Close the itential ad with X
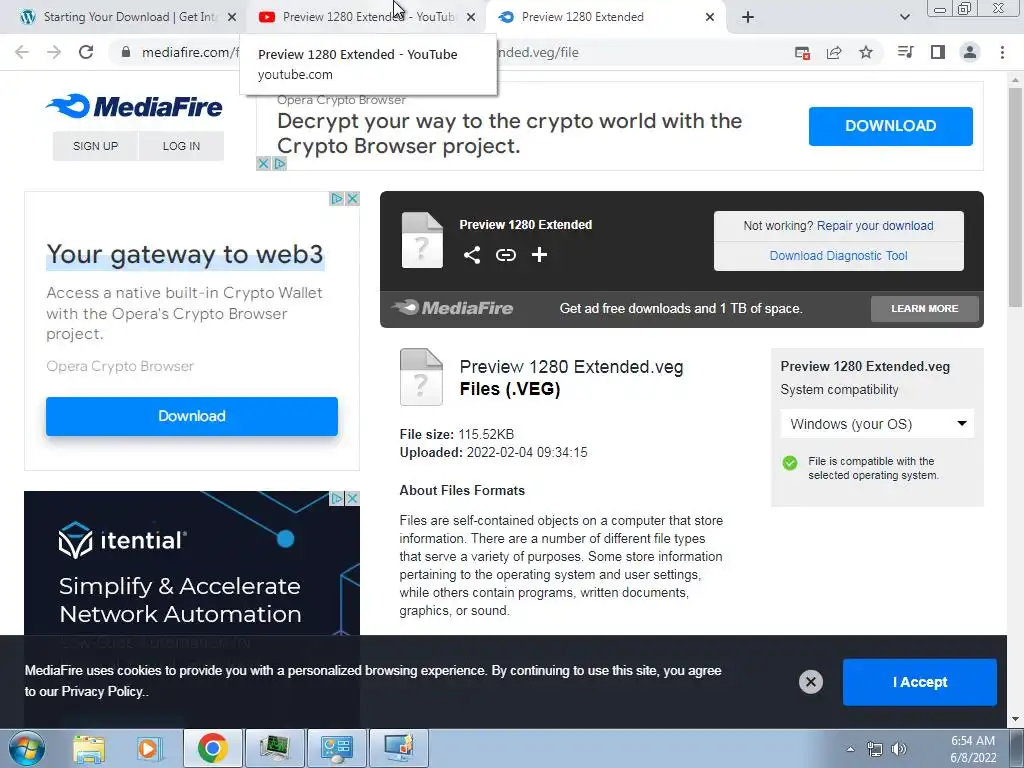 (353, 498)
